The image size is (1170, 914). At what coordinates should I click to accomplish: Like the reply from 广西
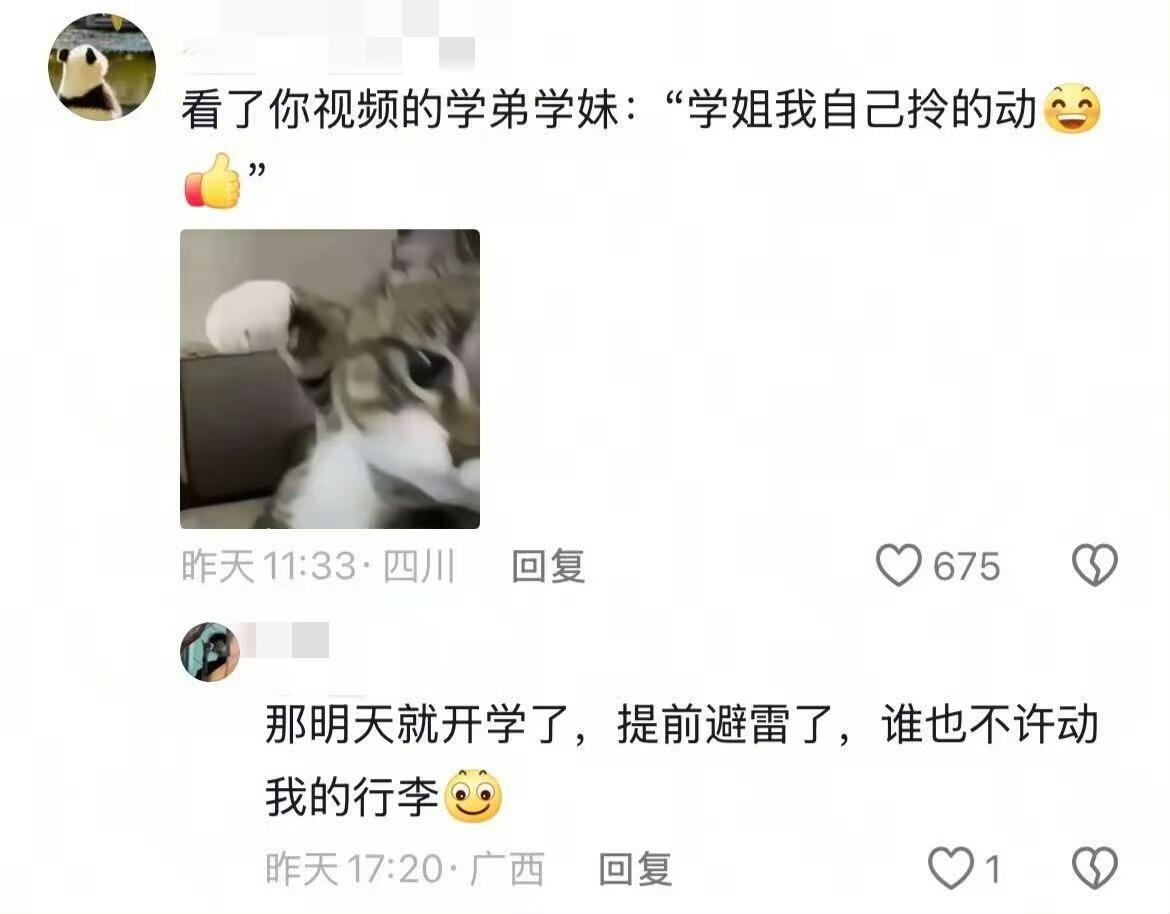tap(951, 868)
